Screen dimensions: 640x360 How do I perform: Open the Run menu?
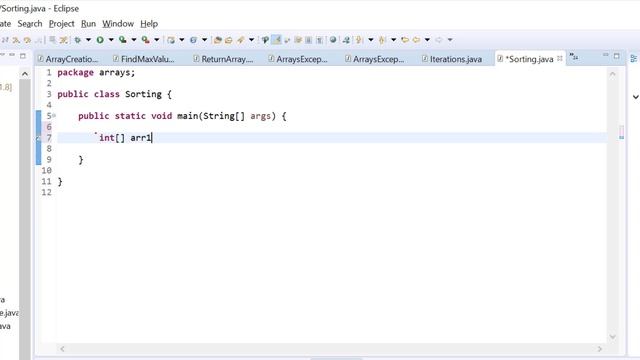88,24
